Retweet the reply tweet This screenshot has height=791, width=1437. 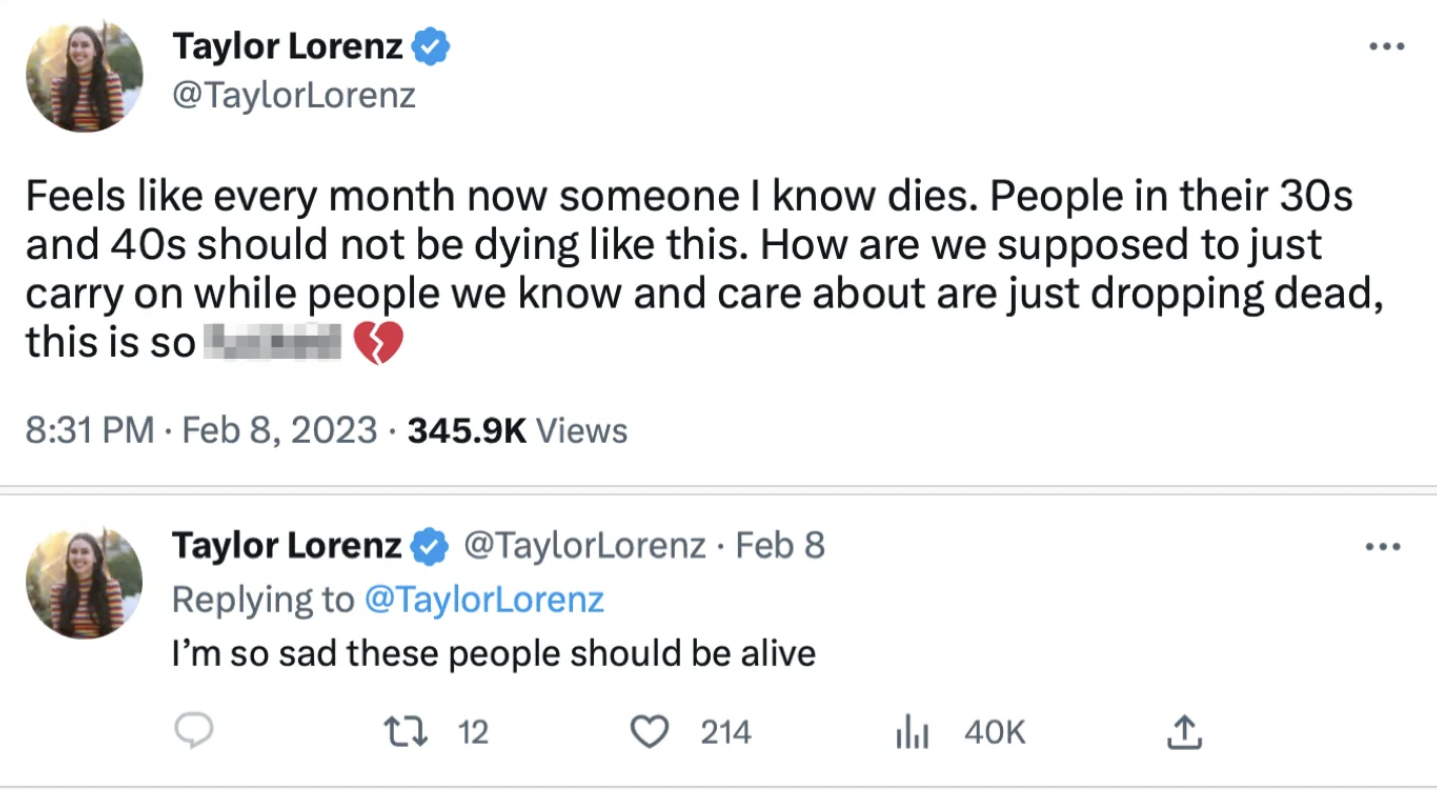click(407, 733)
